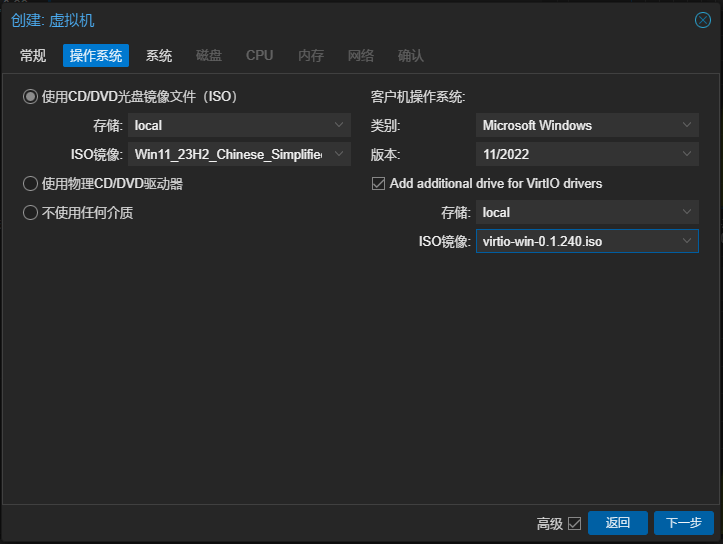Toggle the 高级 advanced checkbox

(574, 523)
